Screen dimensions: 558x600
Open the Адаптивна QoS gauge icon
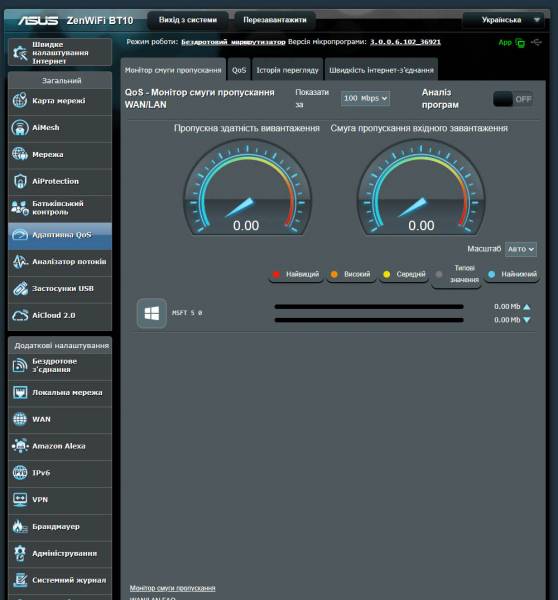[20, 235]
